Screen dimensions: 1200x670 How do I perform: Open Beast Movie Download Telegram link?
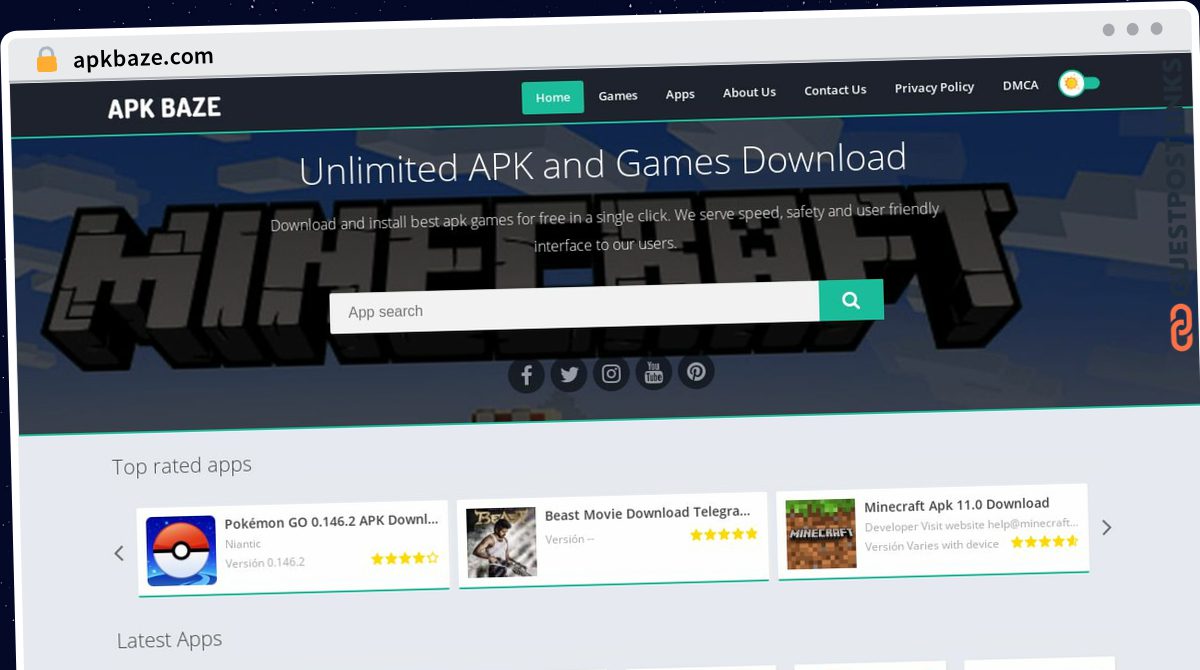[x=647, y=514]
